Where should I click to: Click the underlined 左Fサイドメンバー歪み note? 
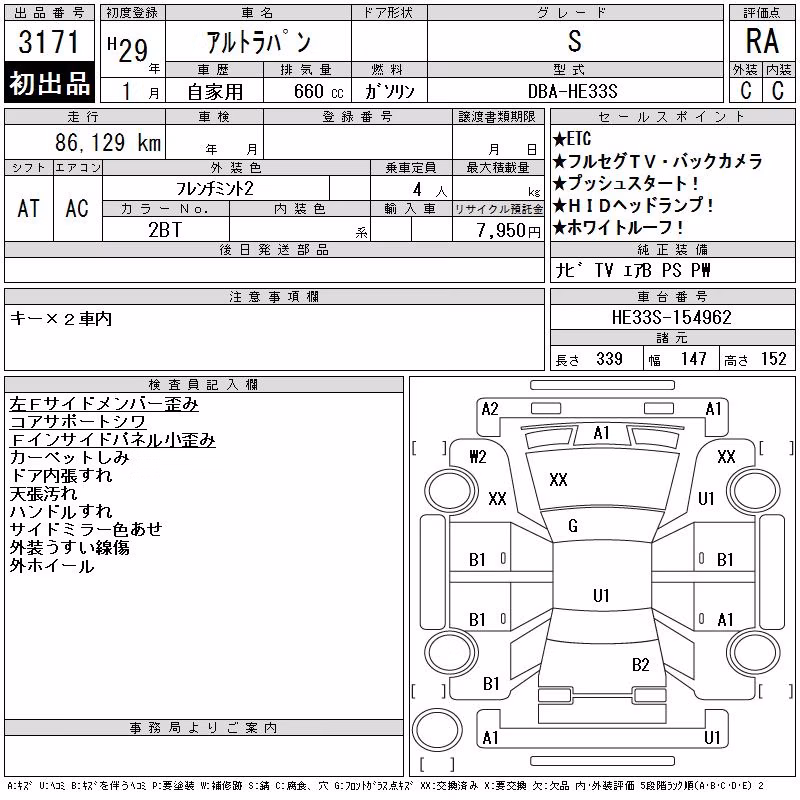pos(104,404)
